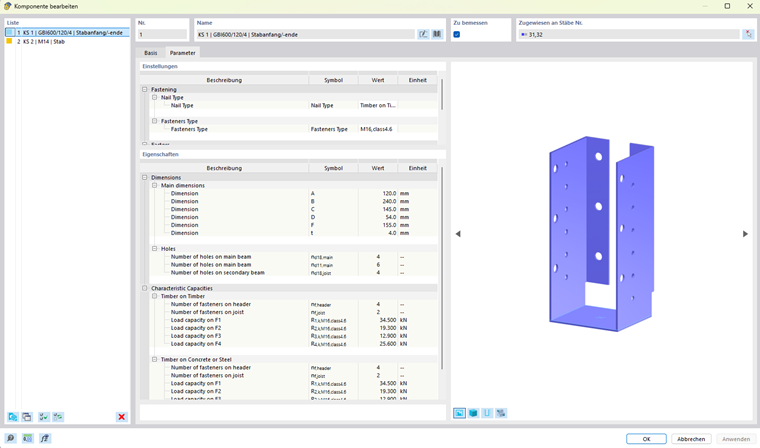Image resolution: width=760 pixels, height=448 pixels.
Task: Confirm with the OK button
Action: coord(646,439)
